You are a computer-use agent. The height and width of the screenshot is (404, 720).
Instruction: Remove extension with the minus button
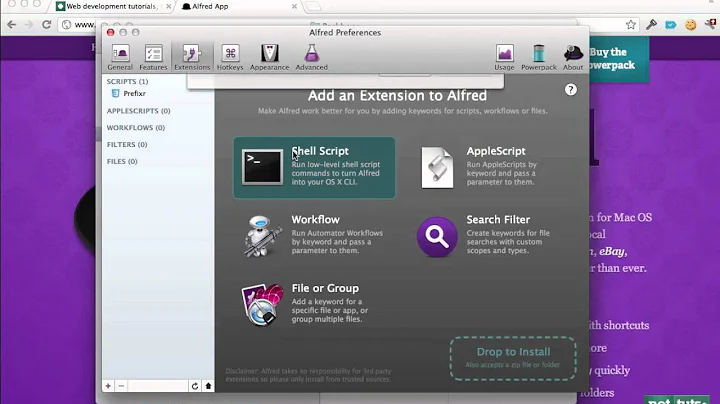[x=121, y=386]
